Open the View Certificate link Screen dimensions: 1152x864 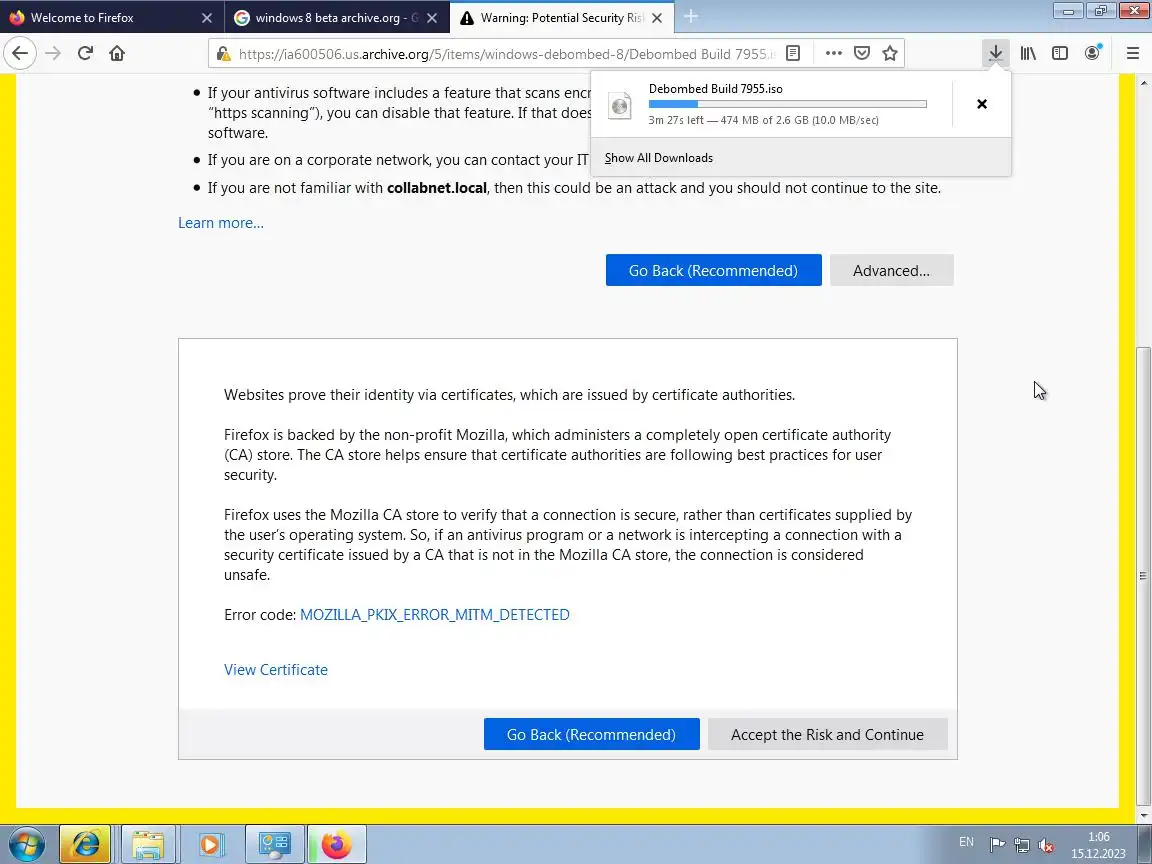point(276,669)
